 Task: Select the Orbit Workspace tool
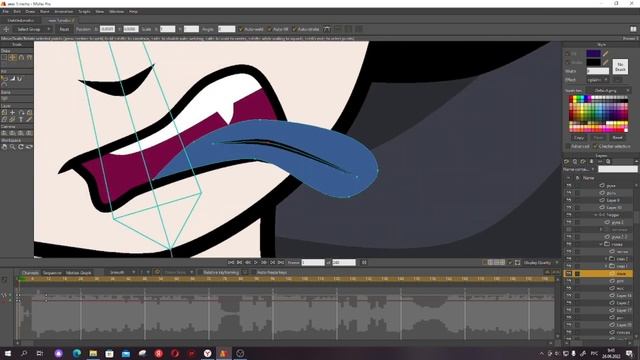pyautogui.click(x=29, y=147)
